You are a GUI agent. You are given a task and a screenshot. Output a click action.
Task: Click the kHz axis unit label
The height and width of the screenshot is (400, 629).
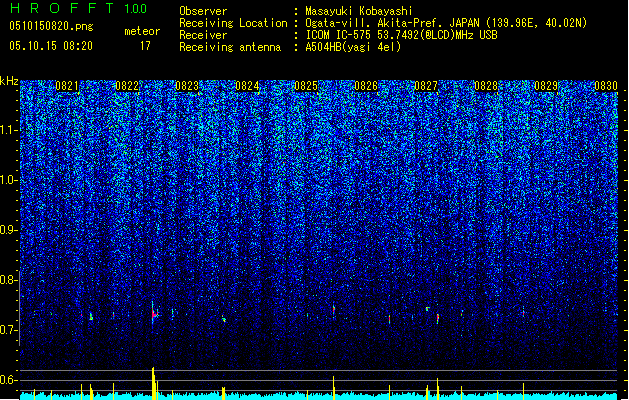pyautogui.click(x=9, y=81)
